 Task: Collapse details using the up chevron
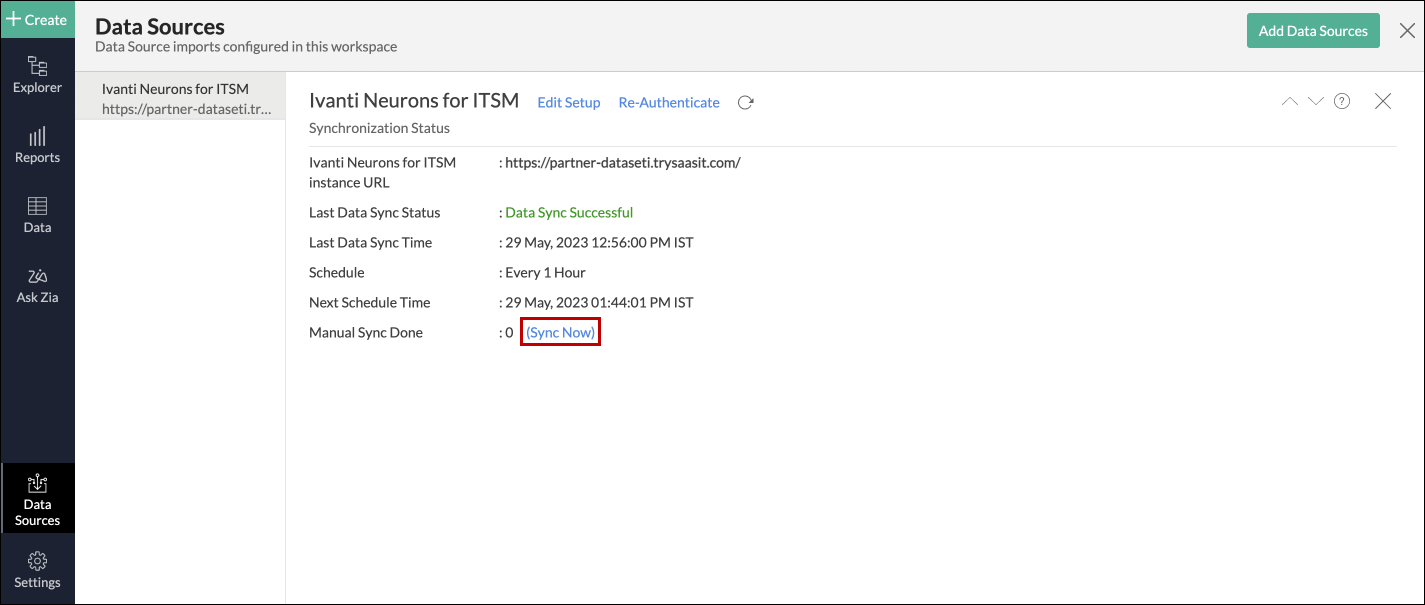(1289, 101)
